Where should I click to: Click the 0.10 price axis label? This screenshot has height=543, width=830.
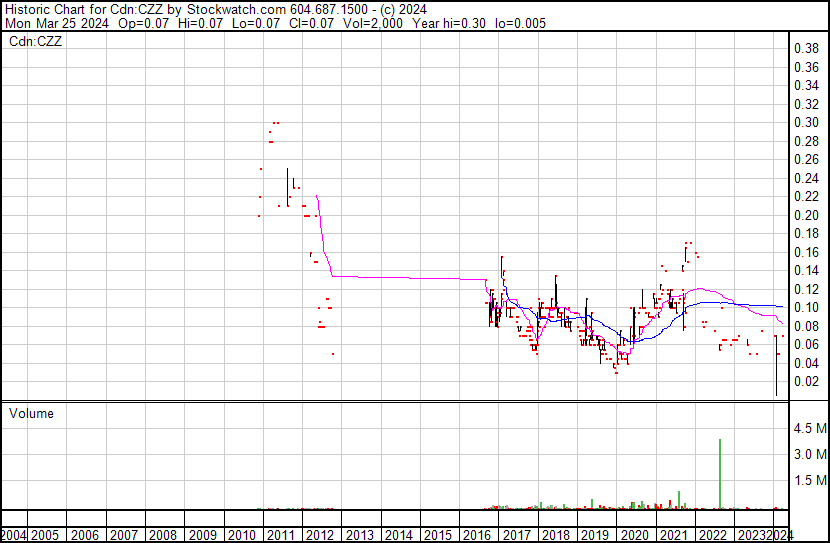pyautogui.click(x=807, y=307)
